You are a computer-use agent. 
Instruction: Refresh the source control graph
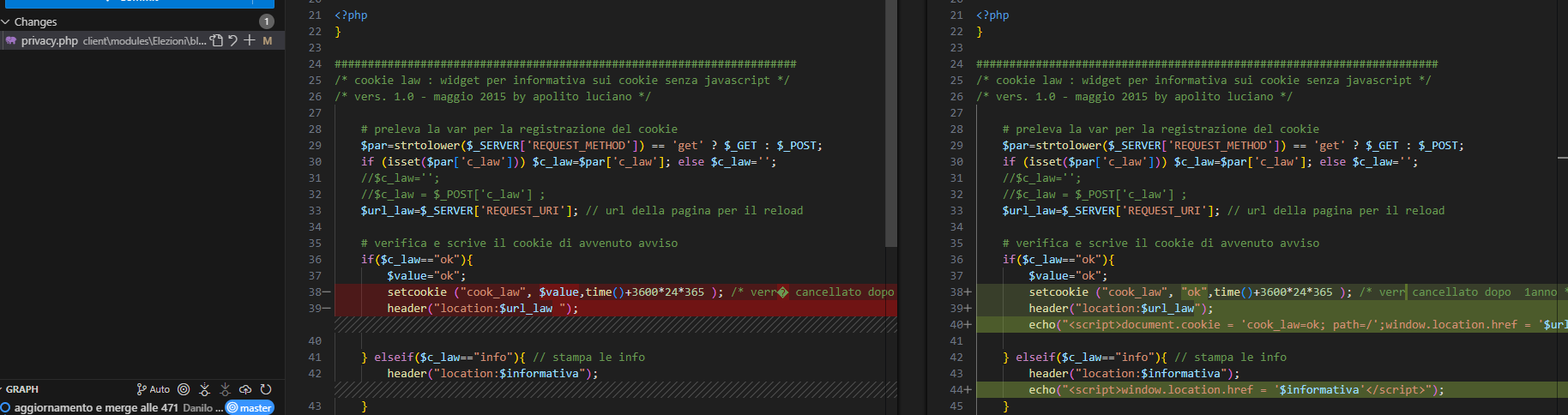pyautogui.click(x=266, y=389)
